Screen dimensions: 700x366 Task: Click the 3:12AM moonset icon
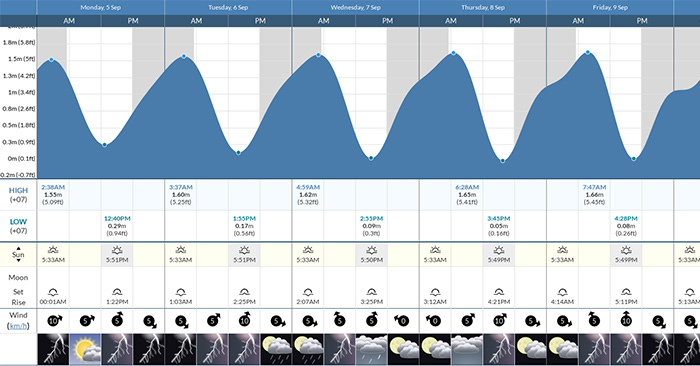point(435,293)
